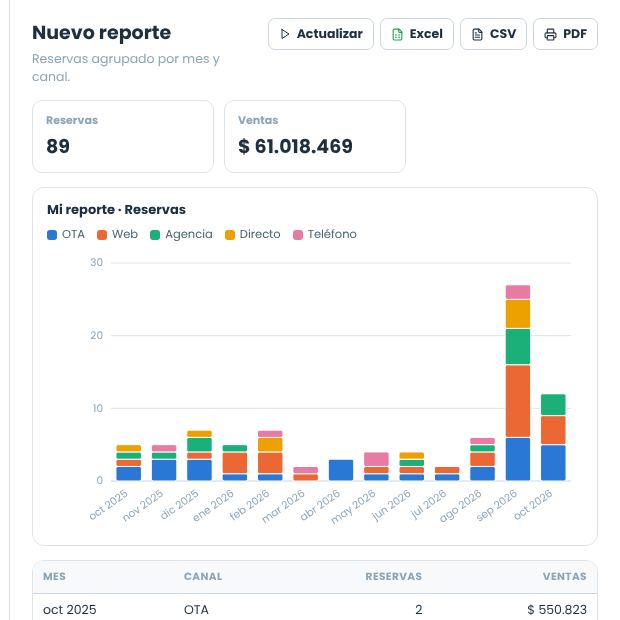
Task: Click the Nuevo reporte title
Action: (101, 33)
